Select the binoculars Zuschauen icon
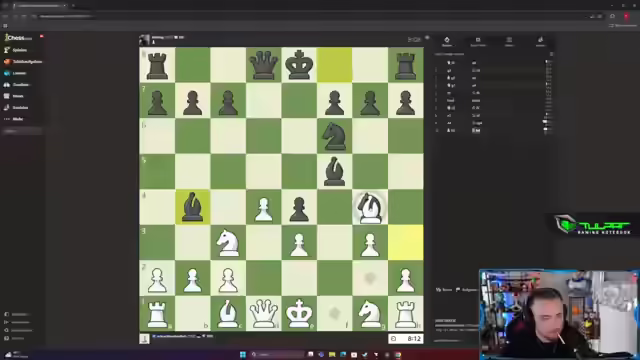 pos(7,84)
